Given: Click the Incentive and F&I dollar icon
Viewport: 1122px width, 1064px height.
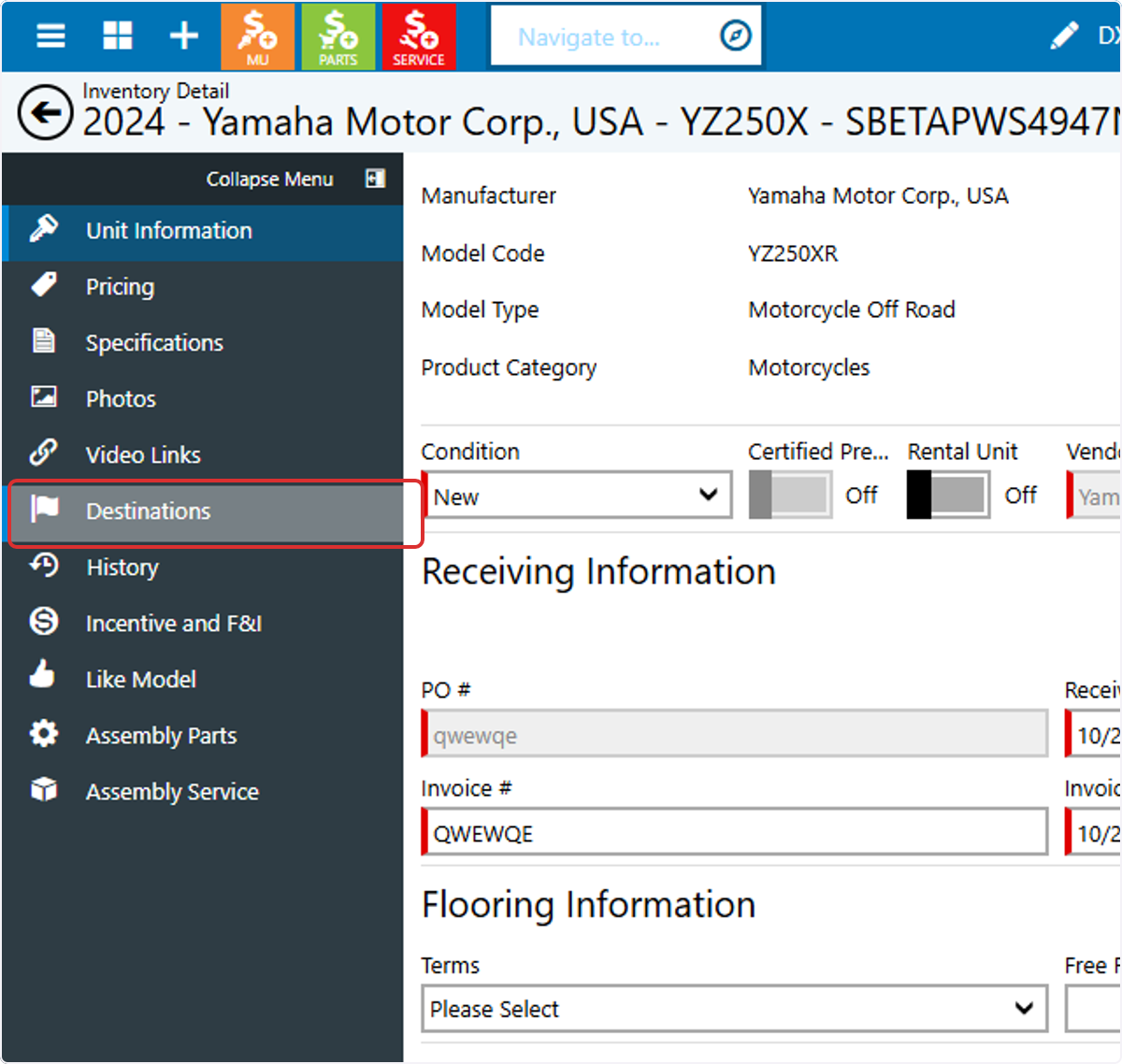Looking at the screenshot, I should tap(44, 622).
